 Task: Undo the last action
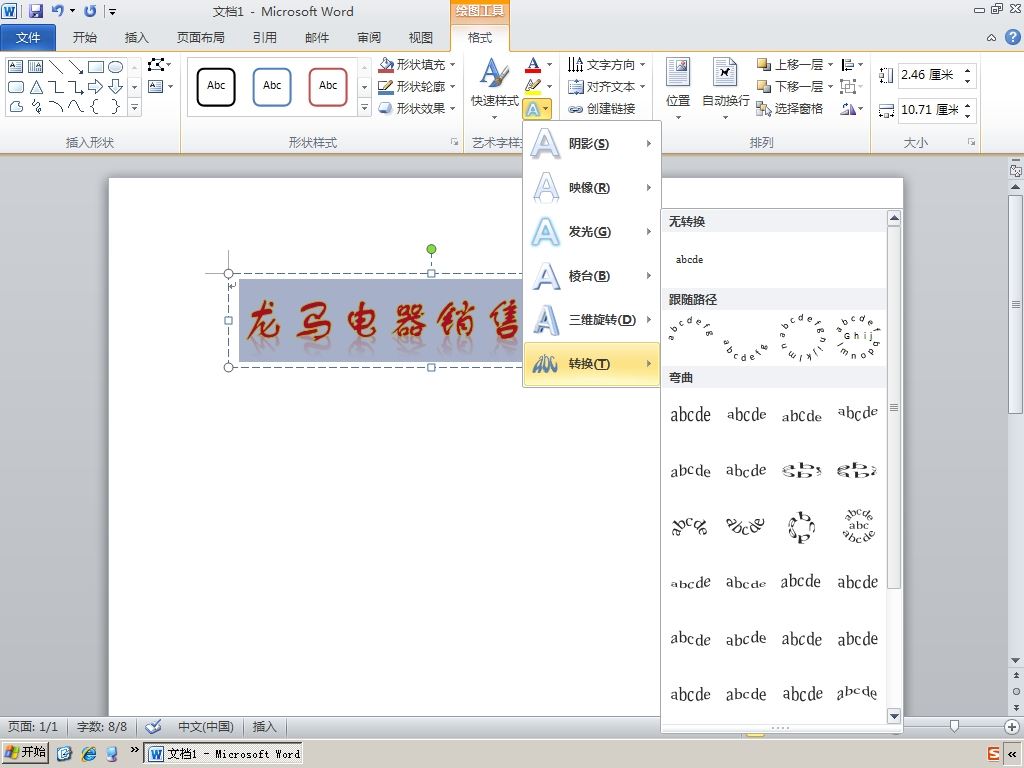[x=57, y=10]
